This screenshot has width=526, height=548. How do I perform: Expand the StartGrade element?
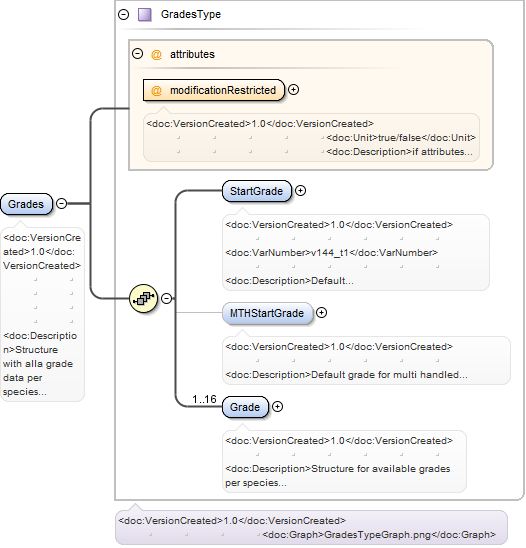pos(300,190)
